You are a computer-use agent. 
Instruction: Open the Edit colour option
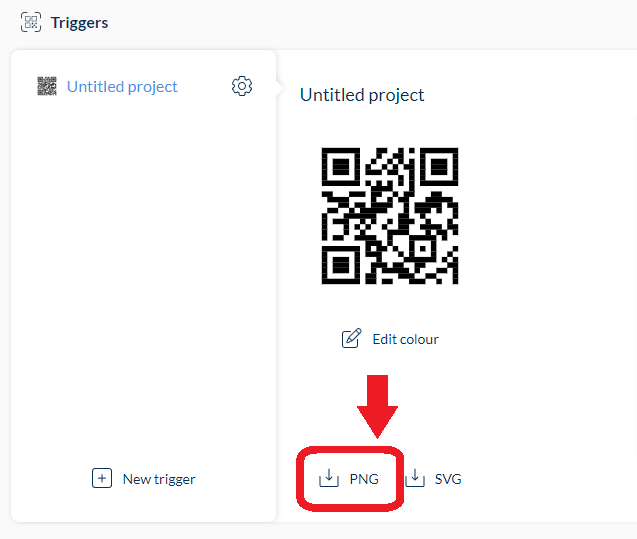point(390,339)
